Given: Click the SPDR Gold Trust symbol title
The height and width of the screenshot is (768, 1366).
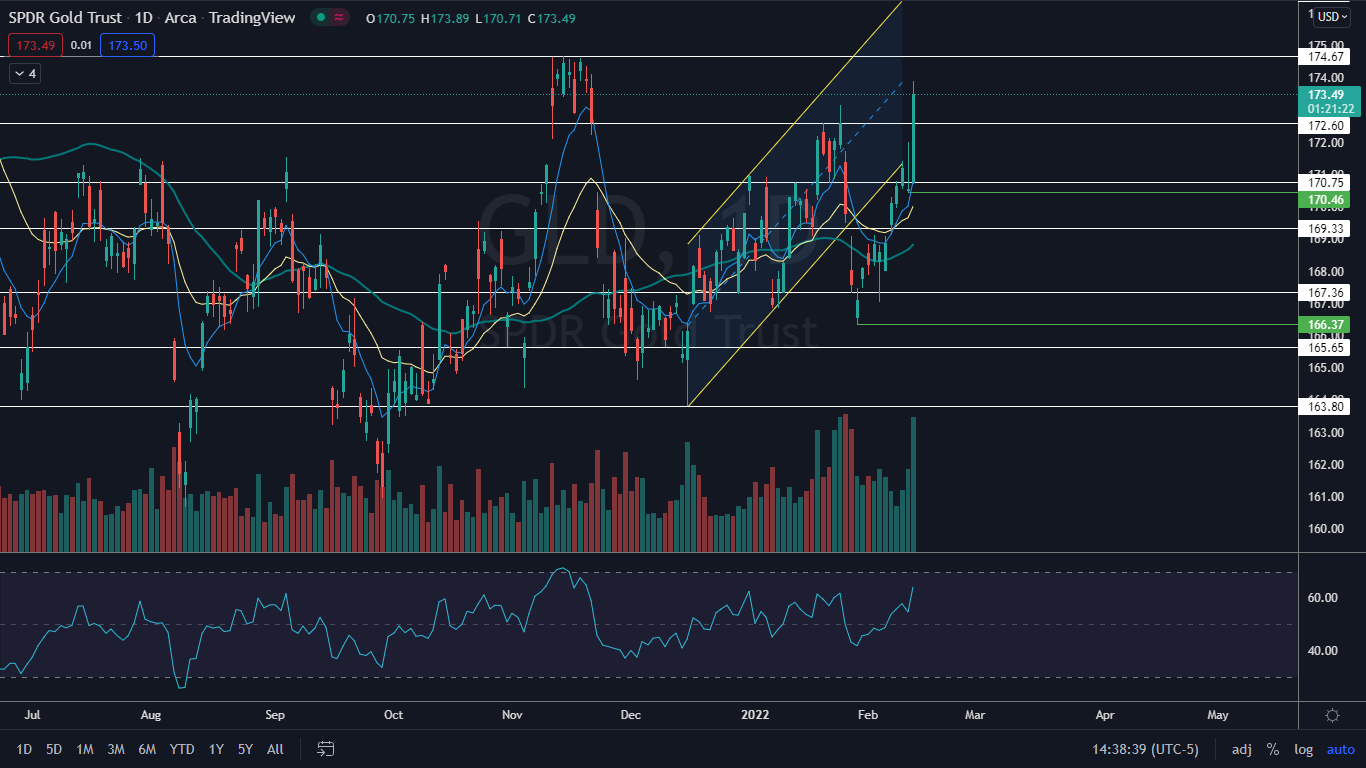Looking at the screenshot, I should pos(65,18).
